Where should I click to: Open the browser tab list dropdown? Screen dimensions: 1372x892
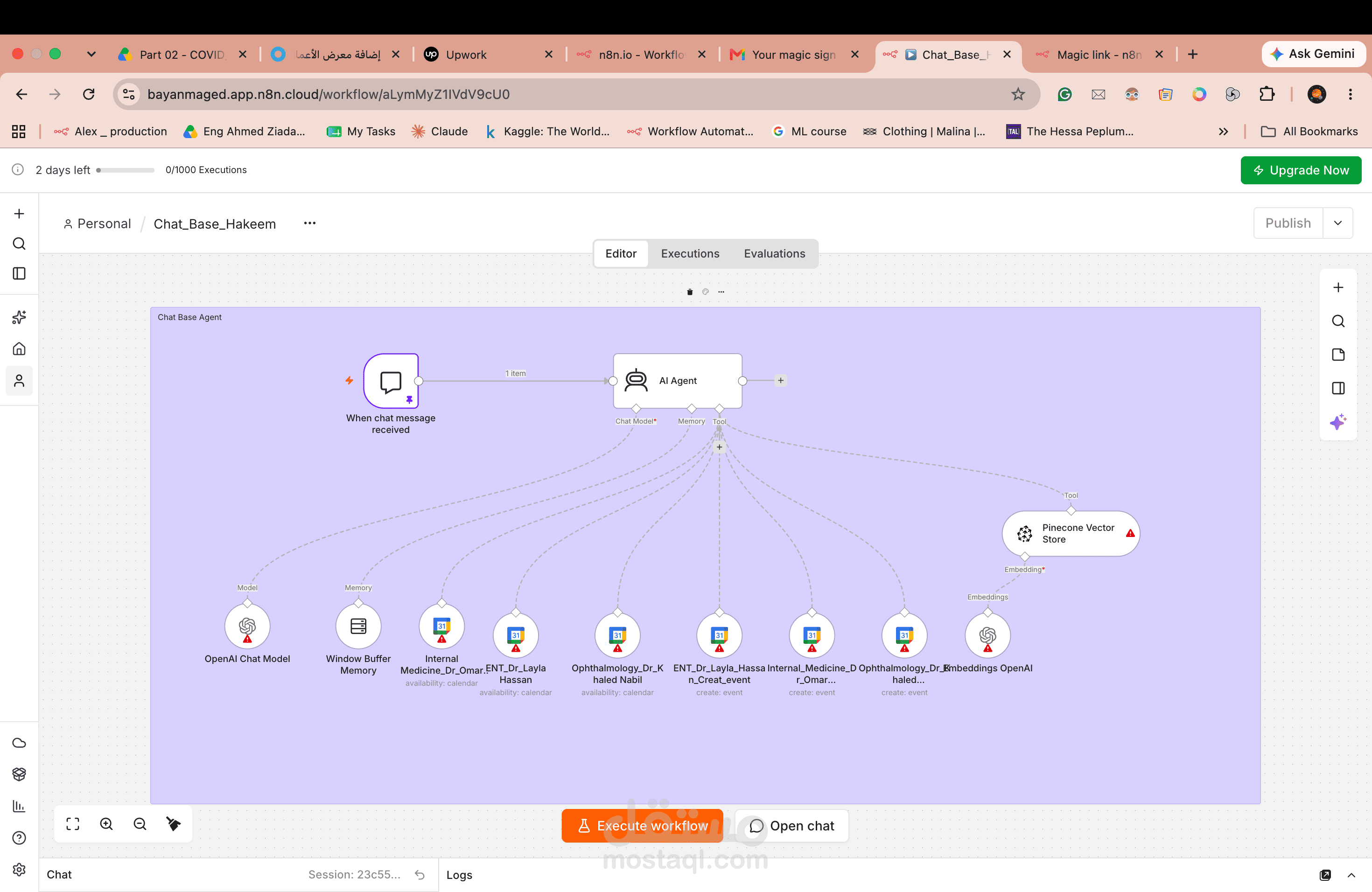pyautogui.click(x=91, y=54)
